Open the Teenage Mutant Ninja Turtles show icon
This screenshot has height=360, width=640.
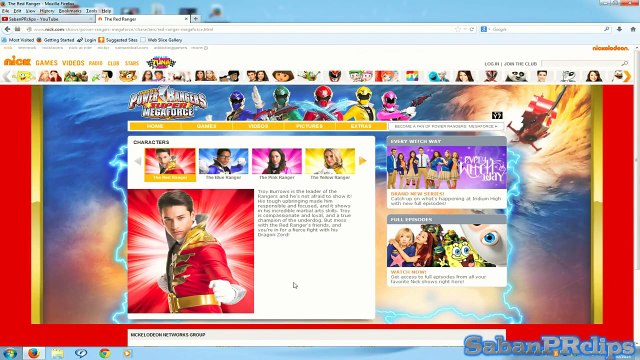(76, 76)
